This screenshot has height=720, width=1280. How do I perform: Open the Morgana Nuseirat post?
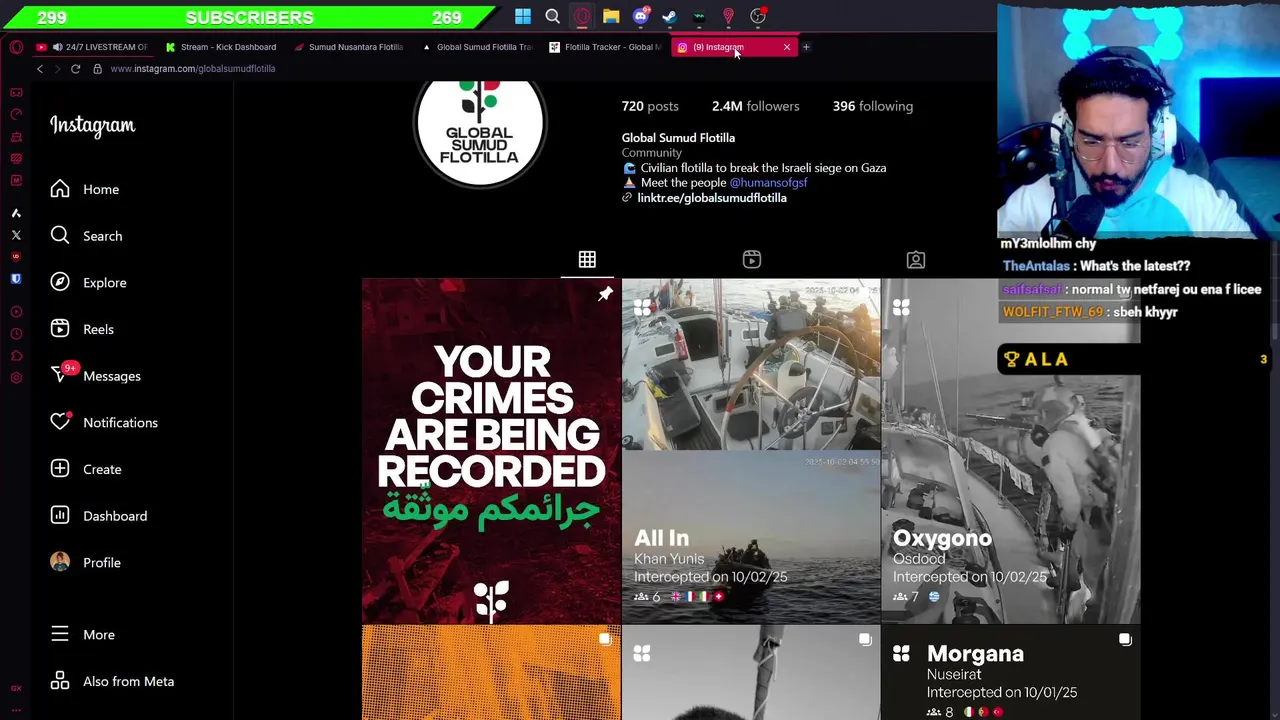pos(1010,672)
